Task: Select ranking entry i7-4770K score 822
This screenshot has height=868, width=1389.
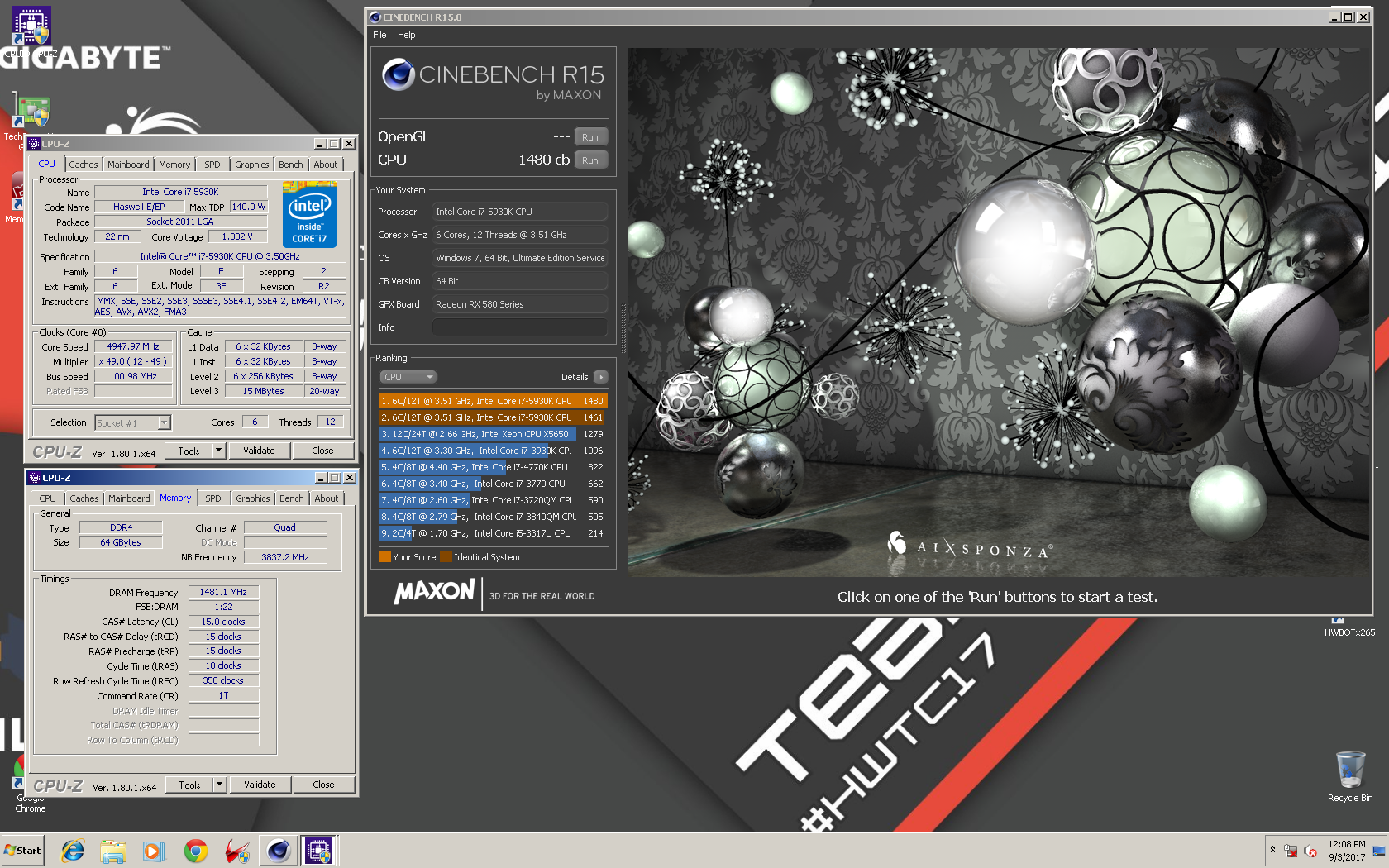Action: (493, 467)
